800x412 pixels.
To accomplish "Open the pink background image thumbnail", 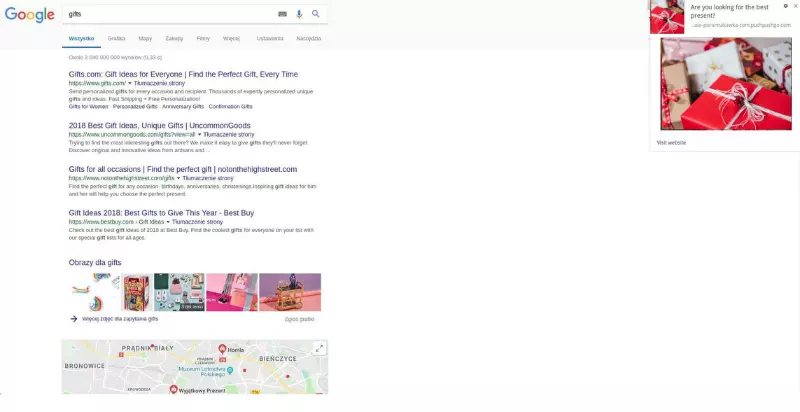I will [x=232, y=292].
